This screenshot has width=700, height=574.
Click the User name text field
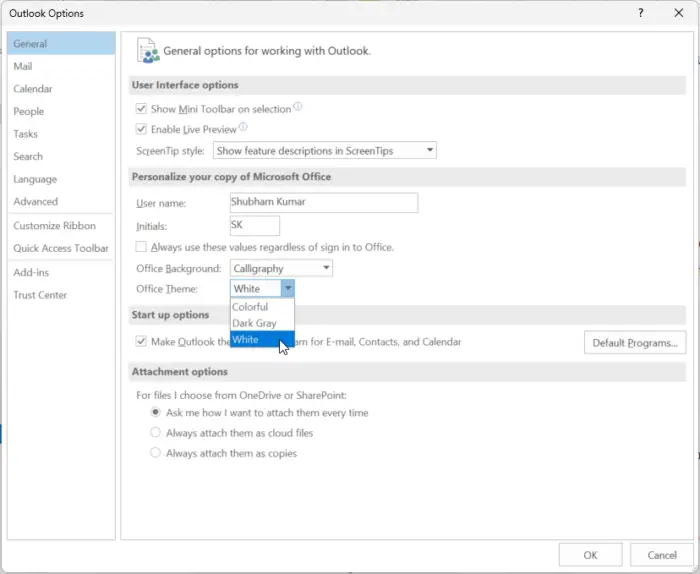[x=323, y=203]
